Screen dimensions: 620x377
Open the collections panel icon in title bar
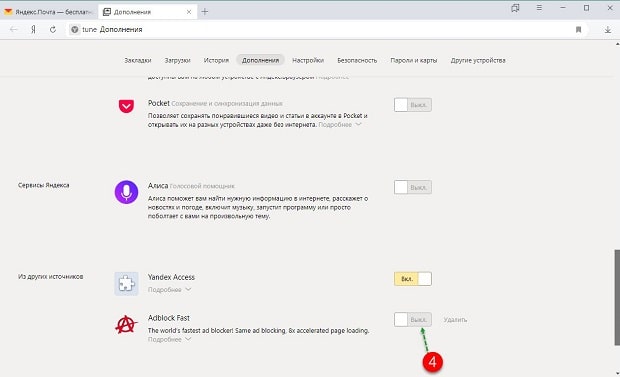pos(515,8)
